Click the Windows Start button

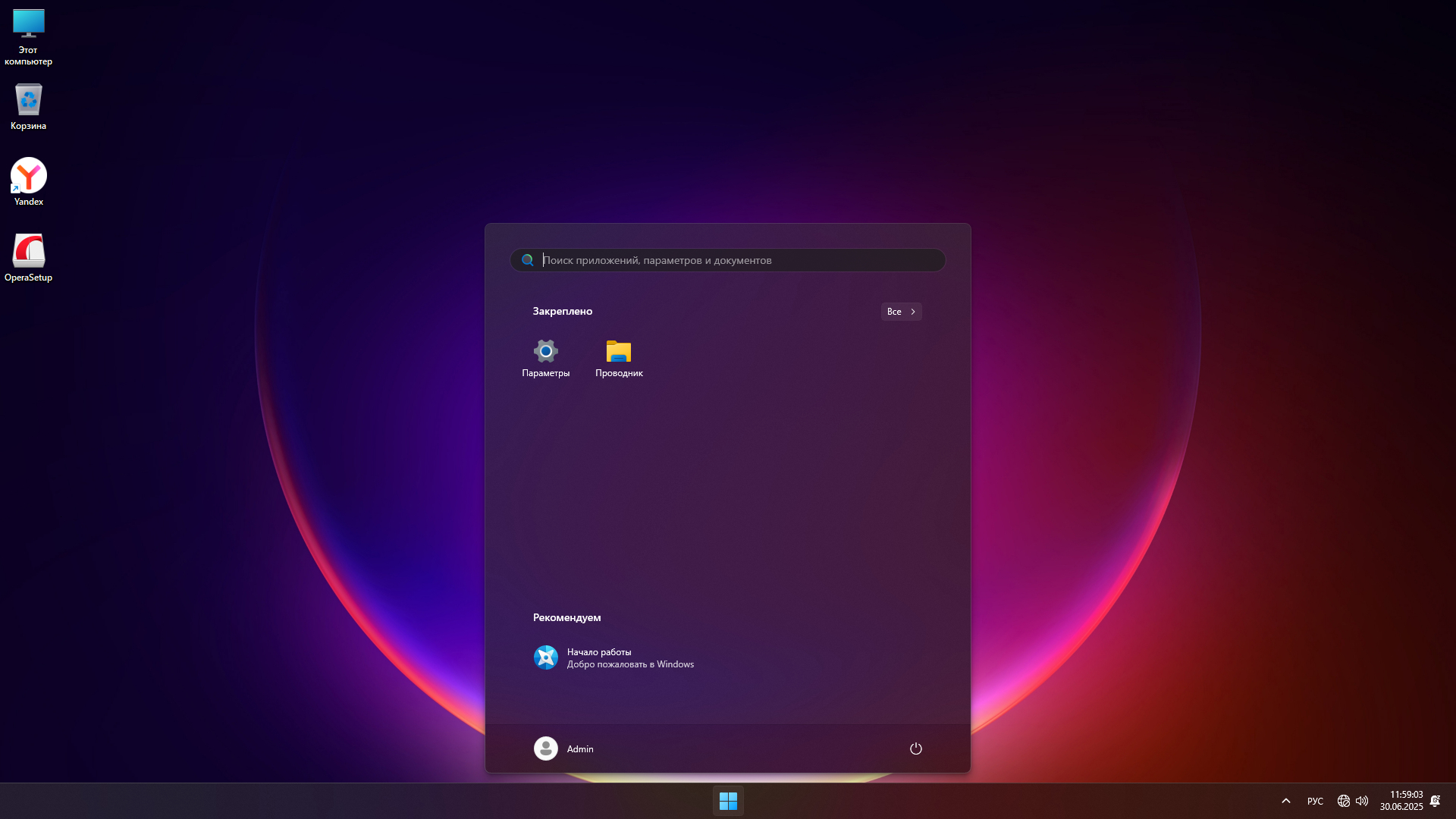click(728, 801)
